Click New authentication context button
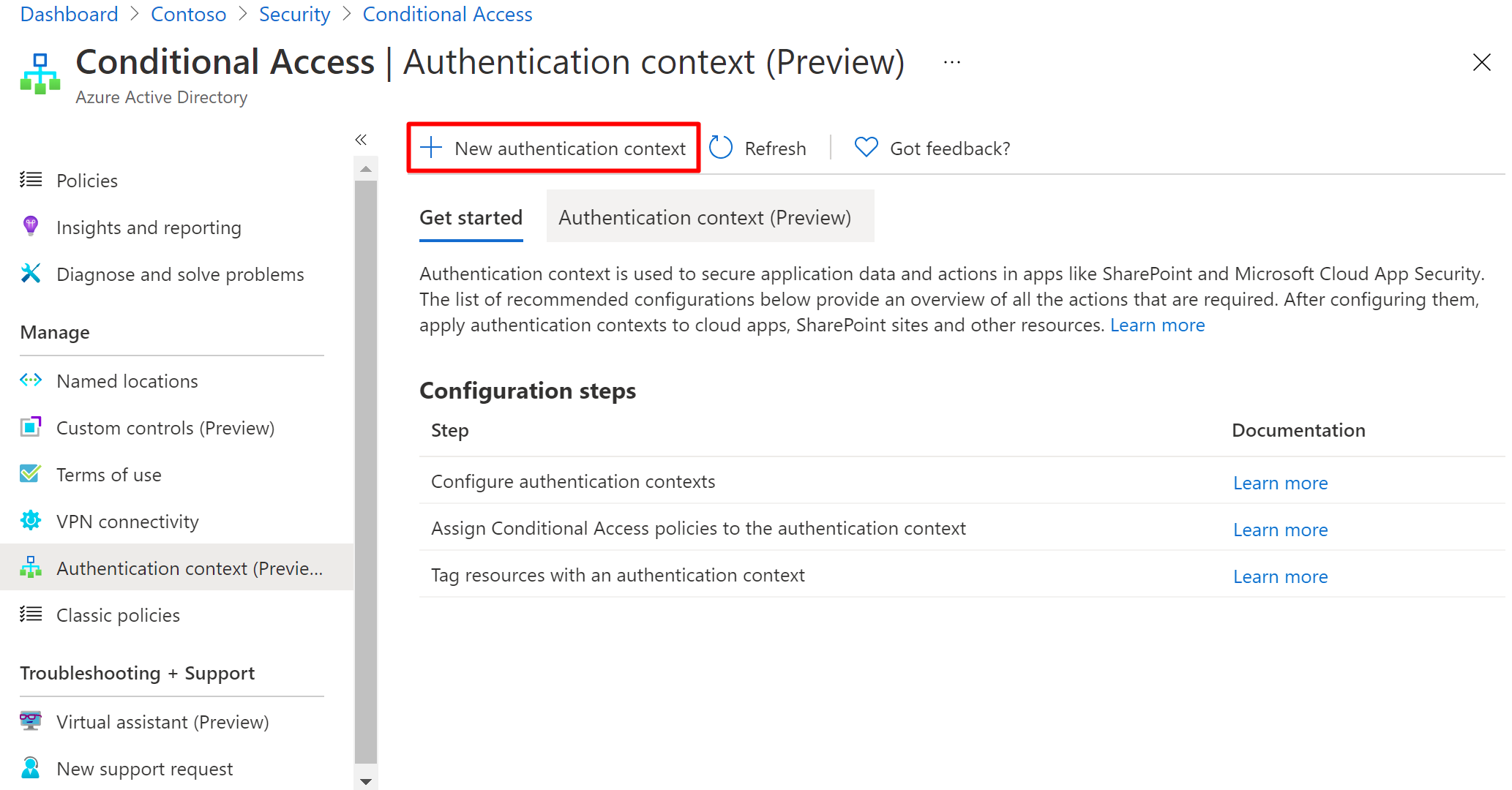This screenshot has width=1512, height=790. (x=554, y=148)
